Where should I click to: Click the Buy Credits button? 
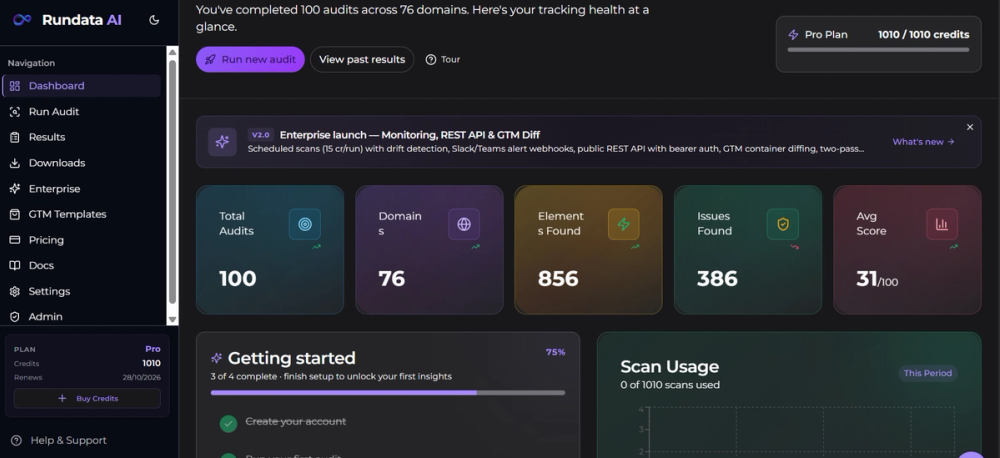(87, 398)
